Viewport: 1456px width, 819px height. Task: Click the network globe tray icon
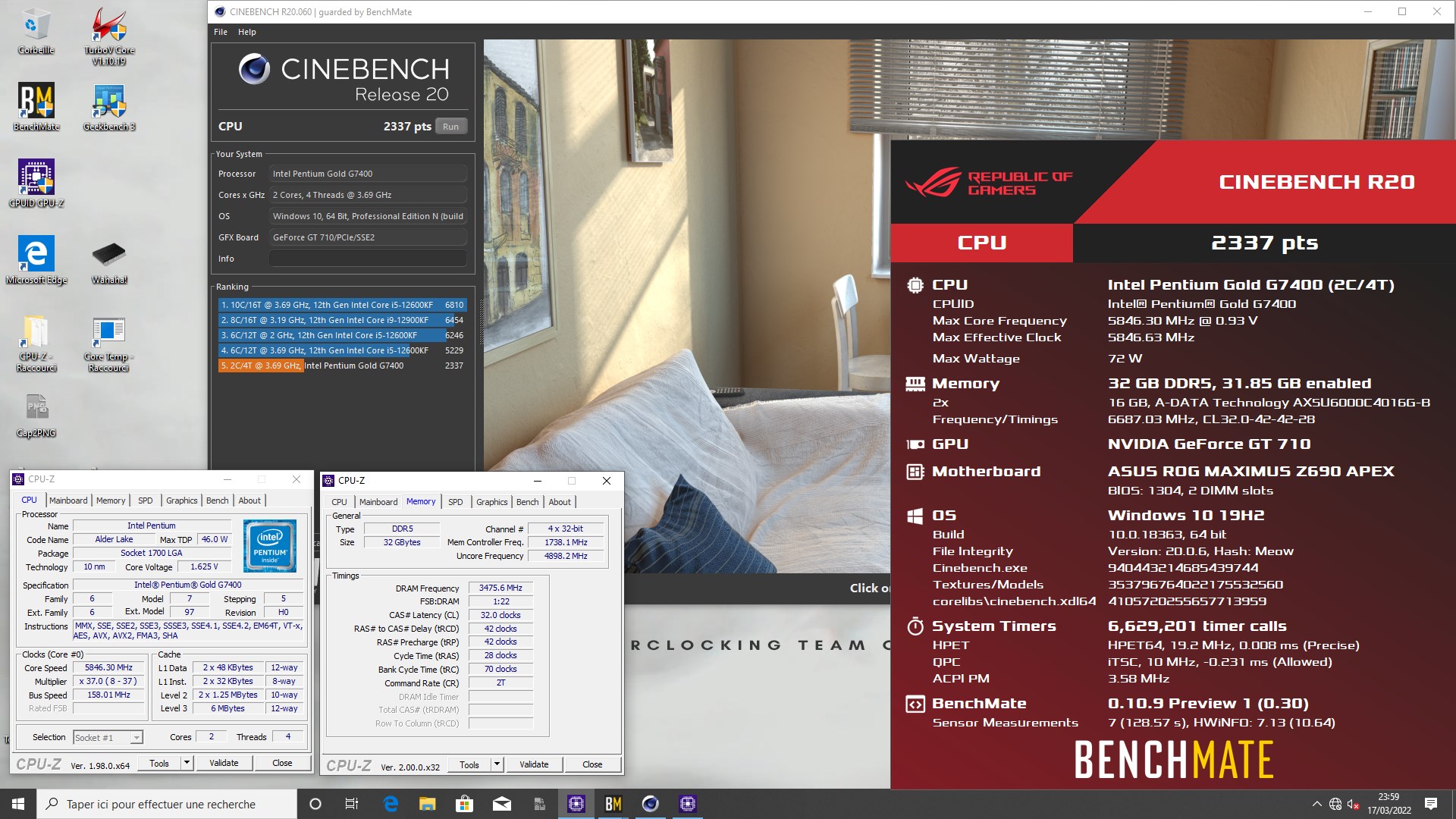click(x=1335, y=804)
